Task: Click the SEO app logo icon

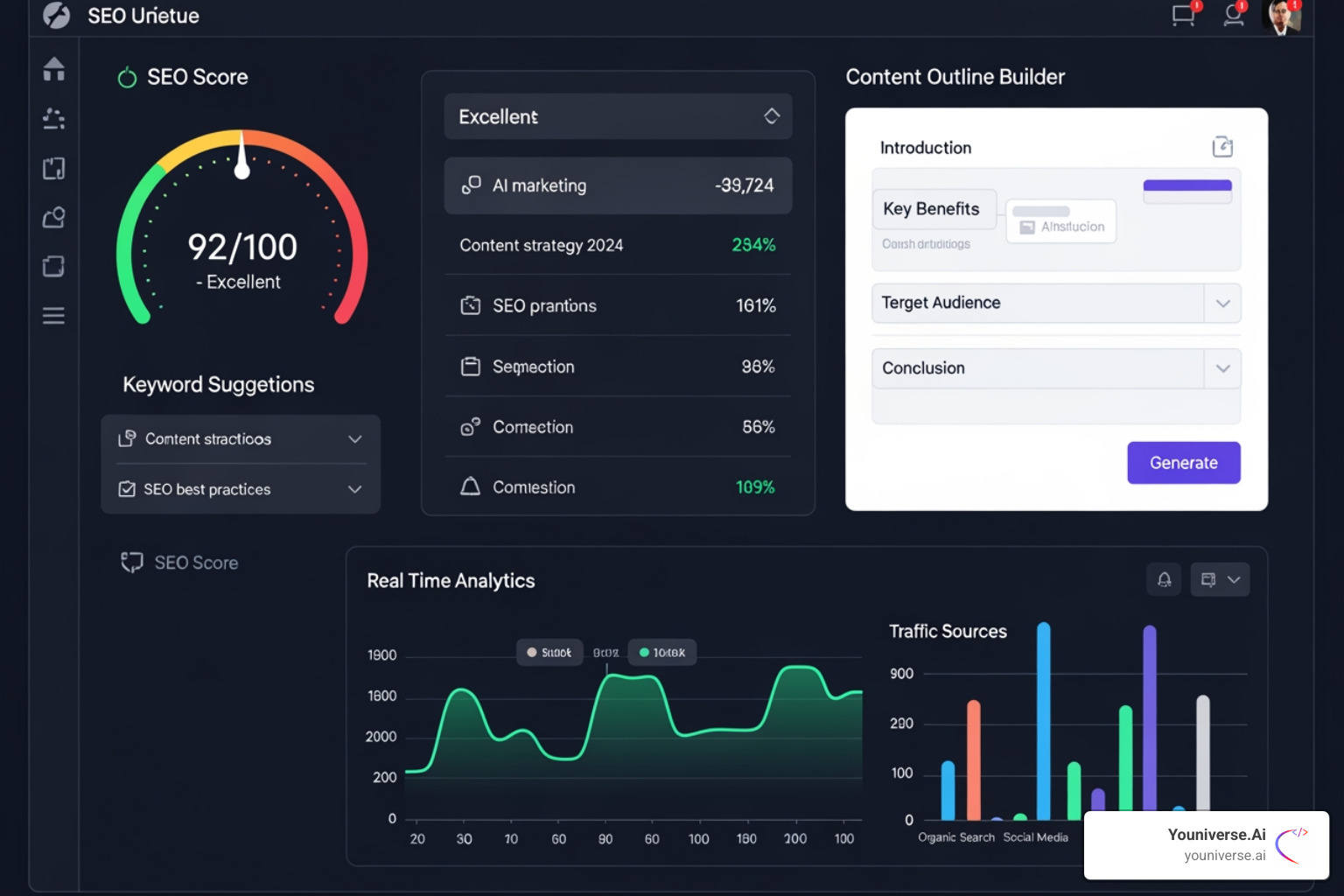Action: pyautogui.click(x=56, y=16)
